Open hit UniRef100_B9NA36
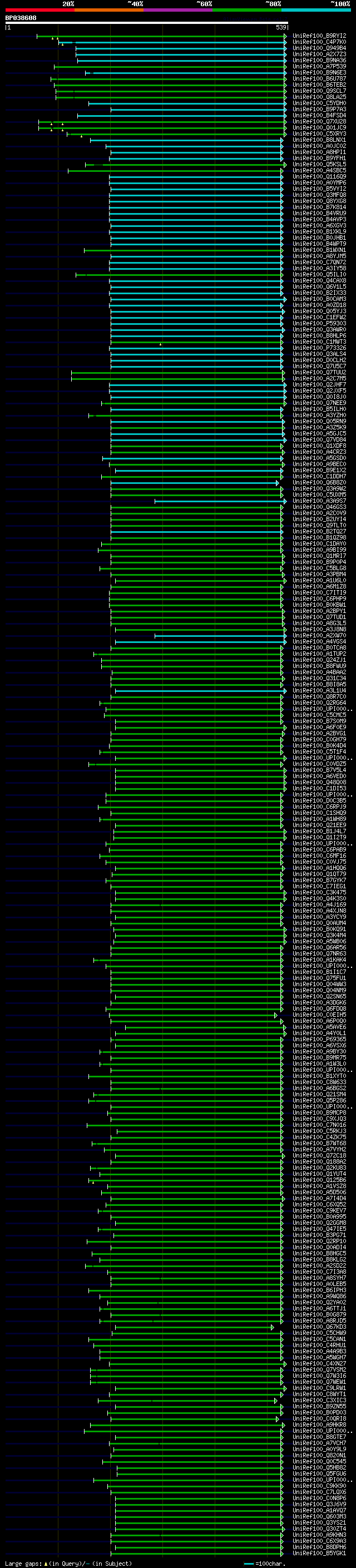Viewport: 356px width, 1568px height. [x=319, y=60]
